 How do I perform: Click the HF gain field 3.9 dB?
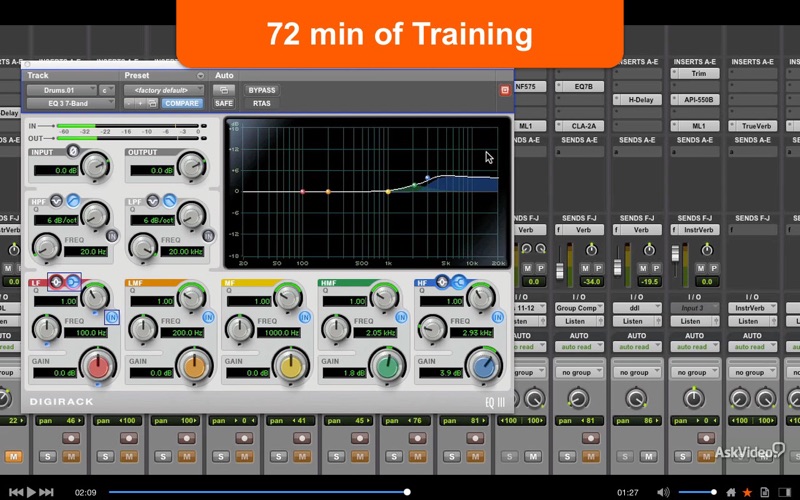[x=441, y=373]
